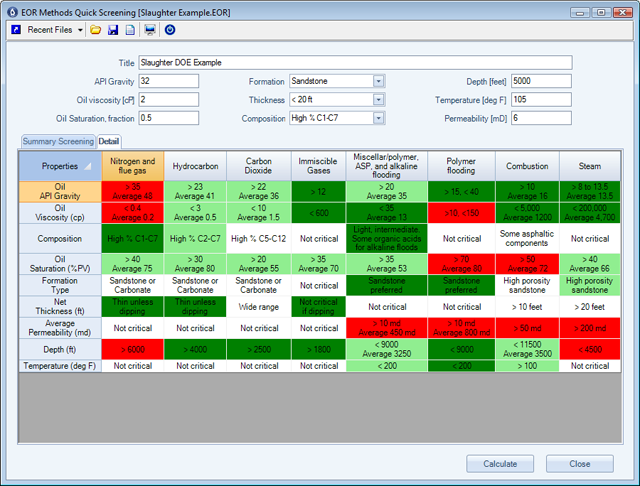
Task: Click the Polymer flooding column header
Action: pos(461,166)
